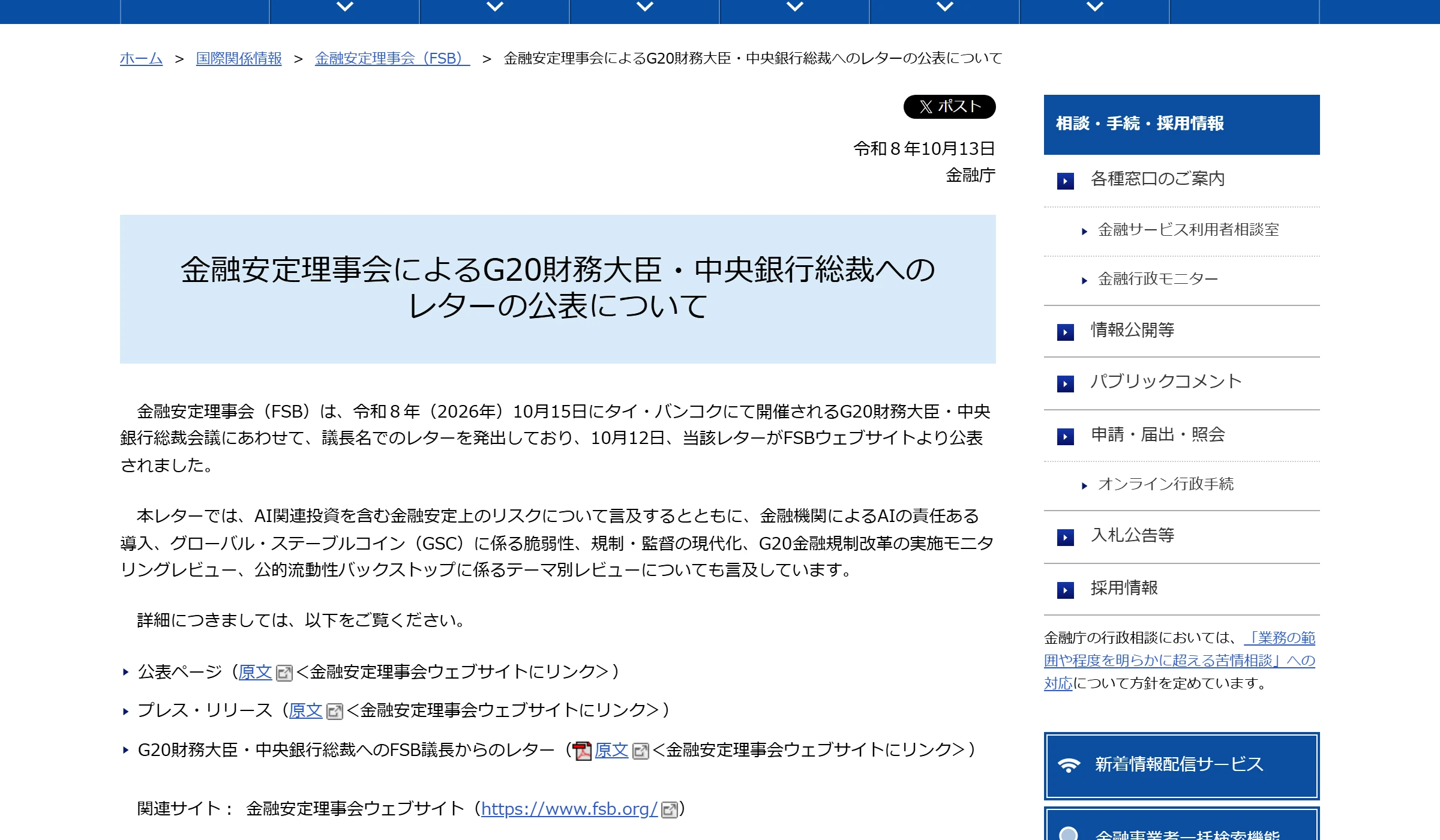Click 相談・手続・採用情報 sidebar header
The height and width of the screenshot is (840, 1440).
point(1182,124)
